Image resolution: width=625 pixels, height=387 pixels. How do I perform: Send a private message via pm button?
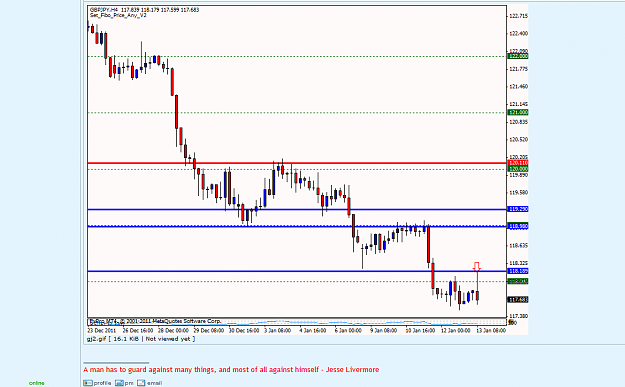124,383
